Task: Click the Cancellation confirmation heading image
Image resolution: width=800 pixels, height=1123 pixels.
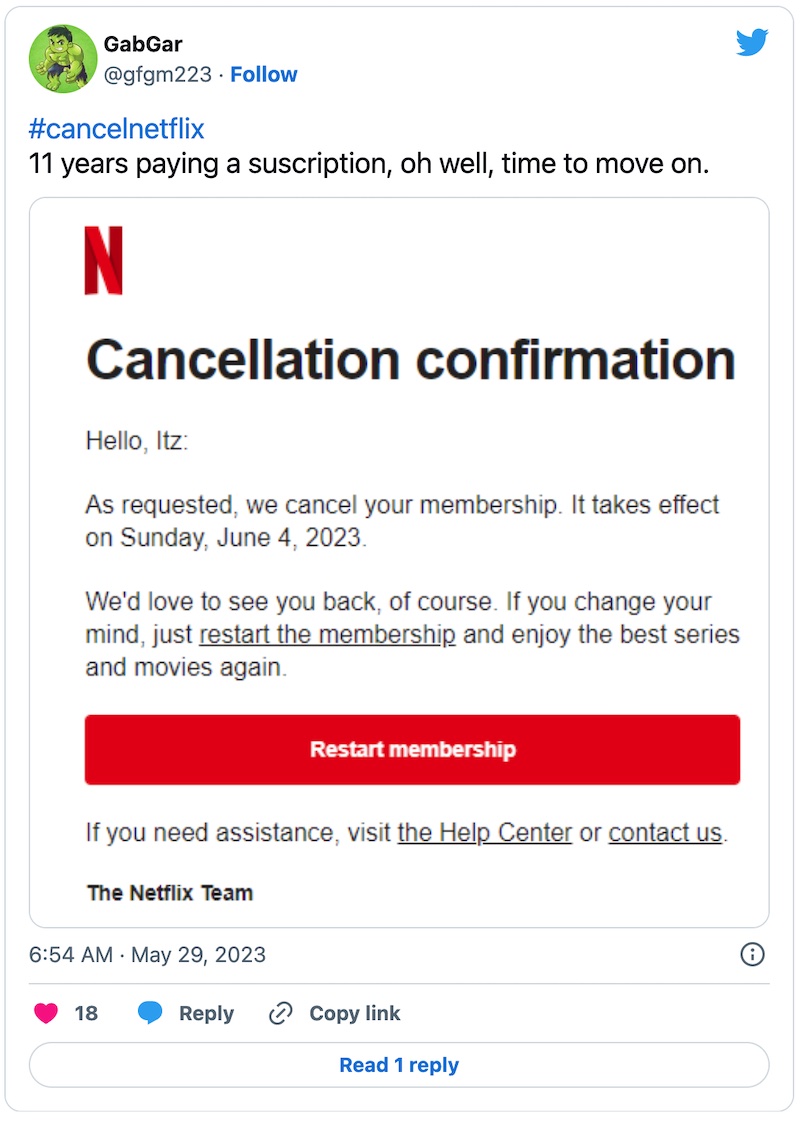Action: pos(411,360)
